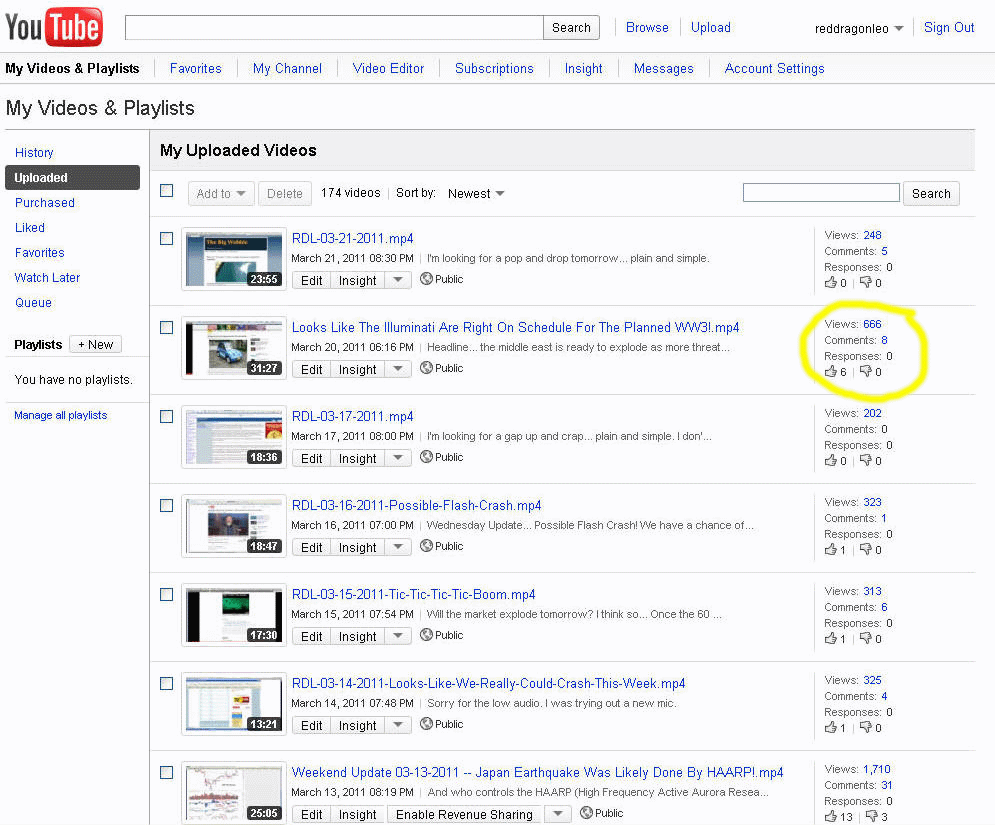Click the Delete button
Screen dimensions: 995x825
pyautogui.click(x=285, y=194)
